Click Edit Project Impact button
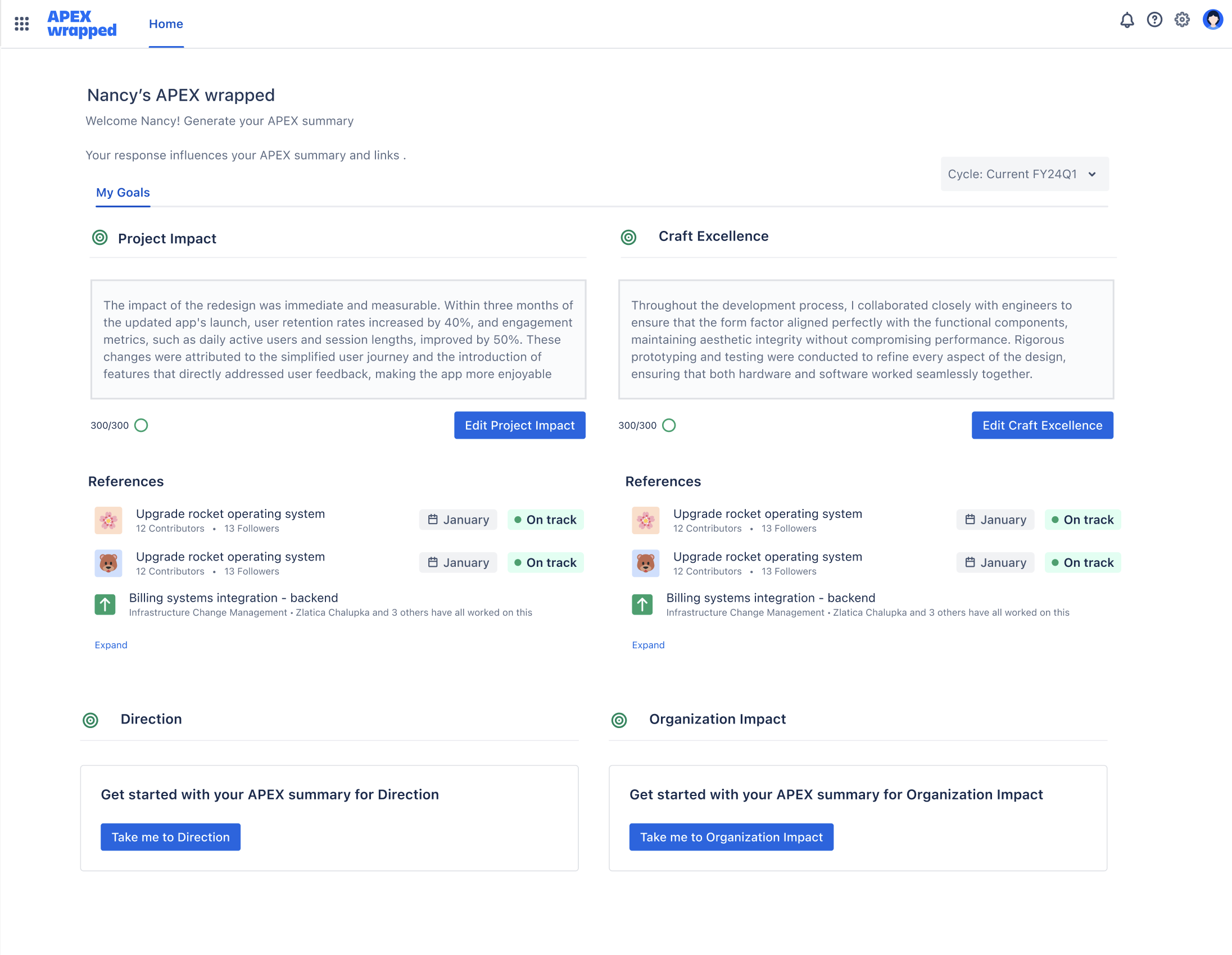The height and width of the screenshot is (955, 1232). pos(519,425)
